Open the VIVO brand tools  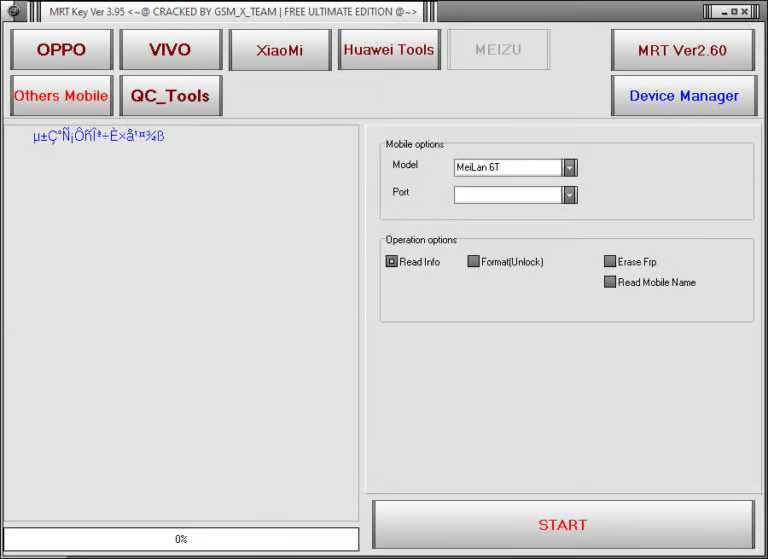click(170, 50)
